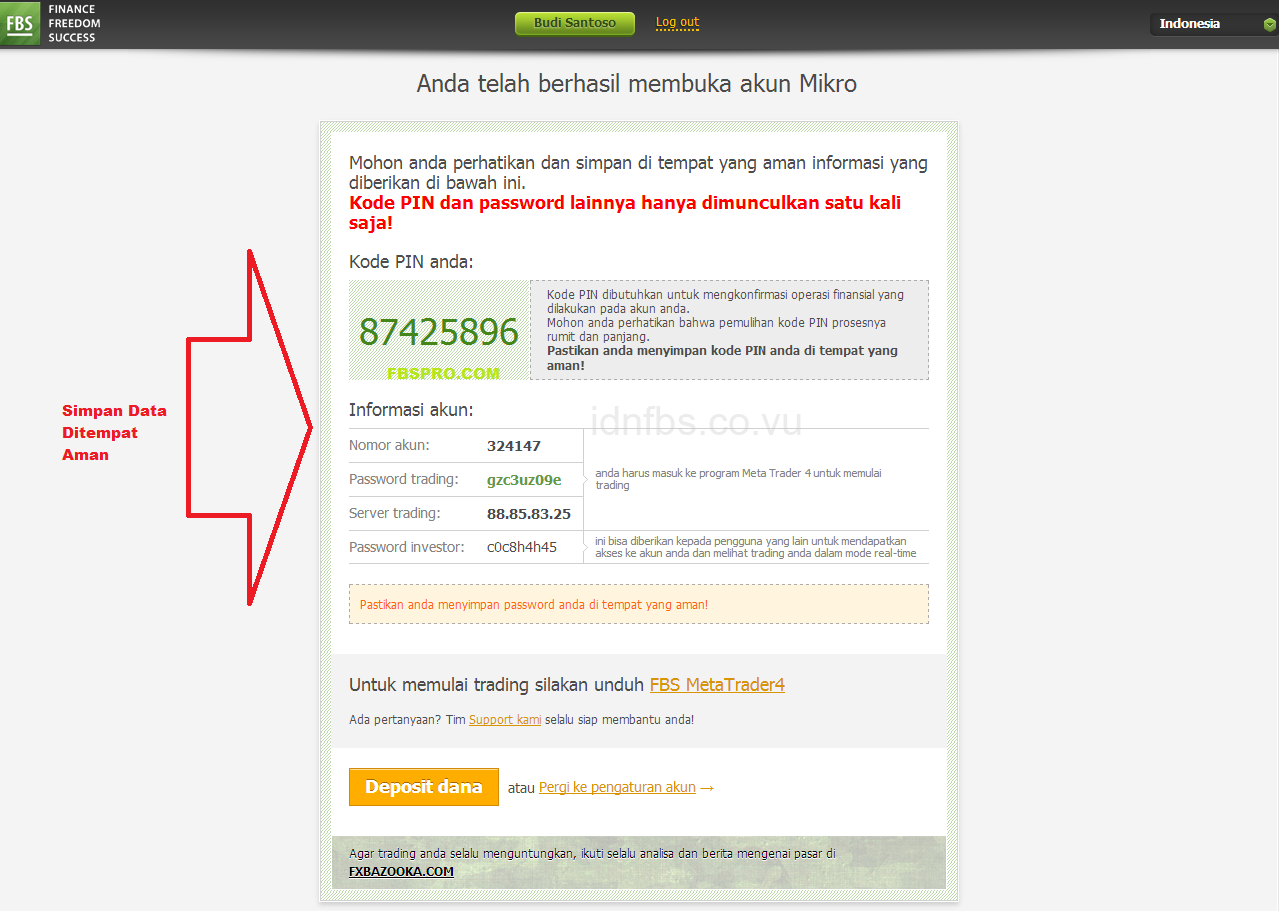Select investor password c0c8h4h45
The width and height of the screenshot is (1279, 911).
[x=522, y=548]
